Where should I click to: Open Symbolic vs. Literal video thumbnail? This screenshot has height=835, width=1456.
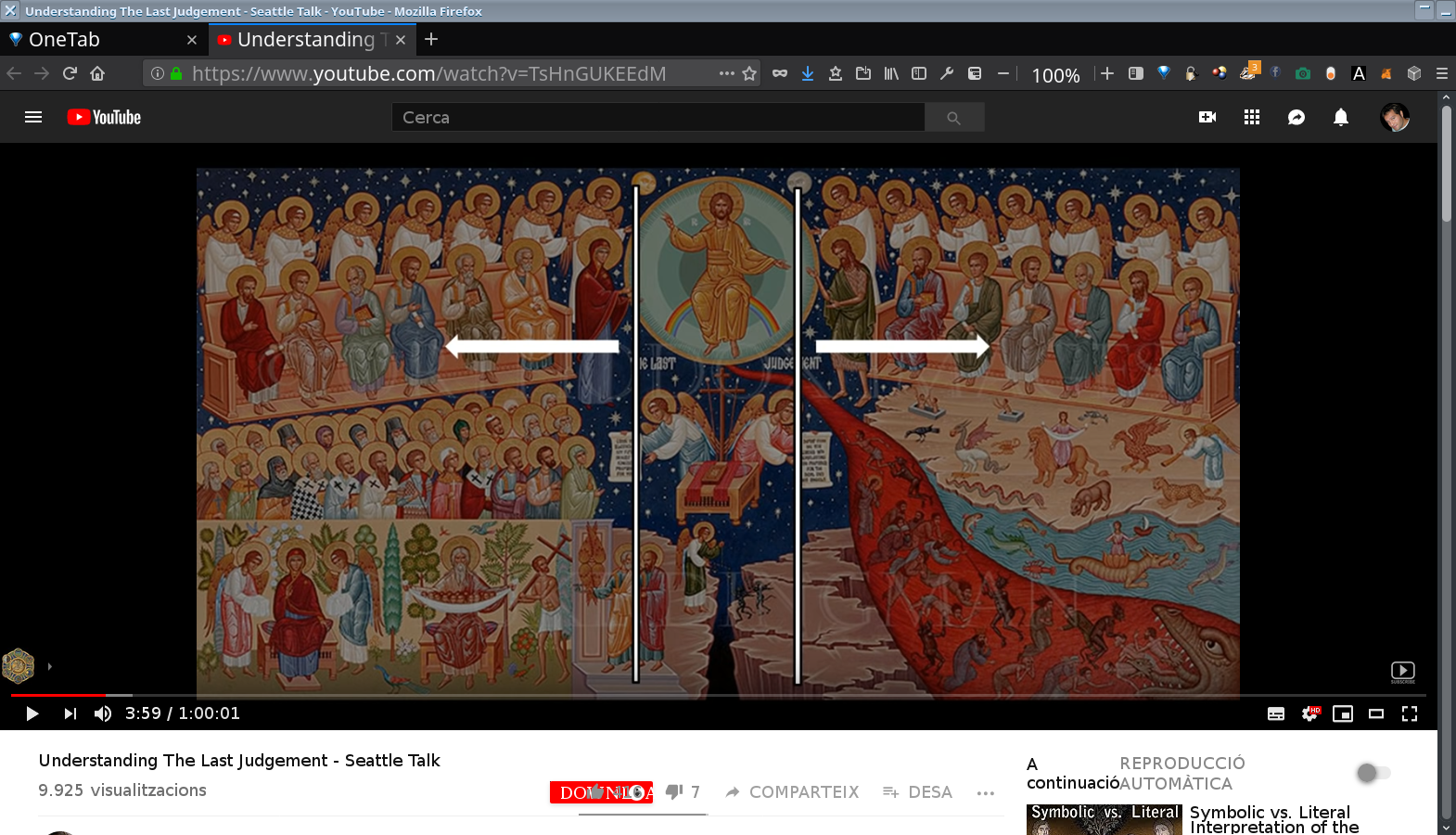coord(1104,819)
